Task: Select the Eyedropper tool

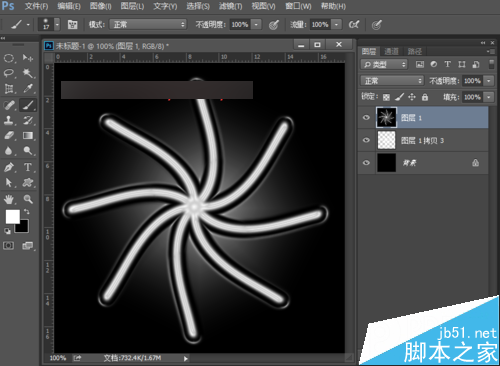Action: [28, 89]
